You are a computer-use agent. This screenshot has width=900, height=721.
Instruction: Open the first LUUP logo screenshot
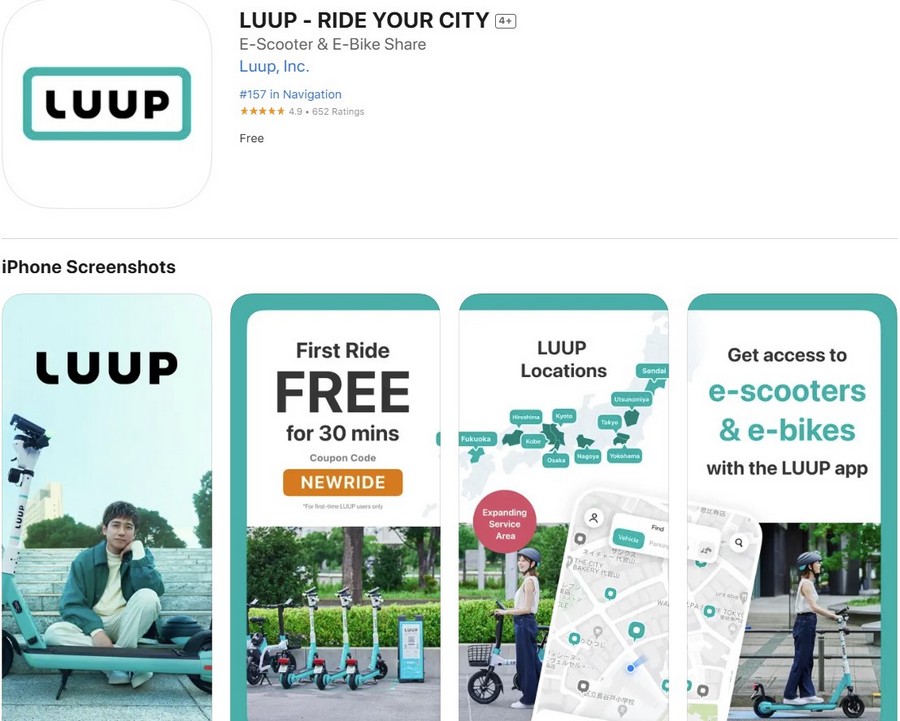pyautogui.click(x=107, y=507)
